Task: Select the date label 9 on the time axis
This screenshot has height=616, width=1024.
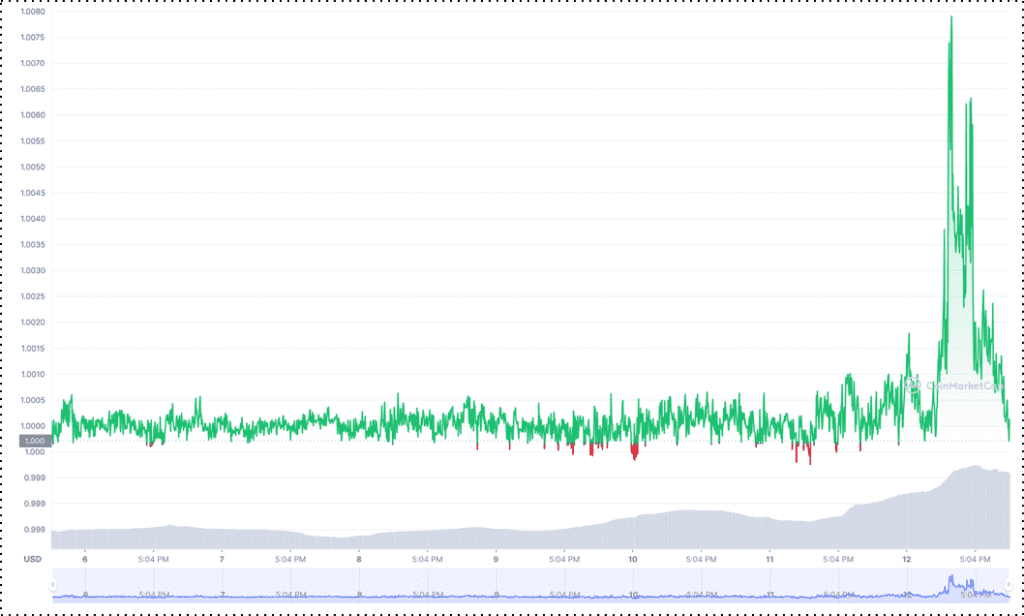Action: [496, 558]
